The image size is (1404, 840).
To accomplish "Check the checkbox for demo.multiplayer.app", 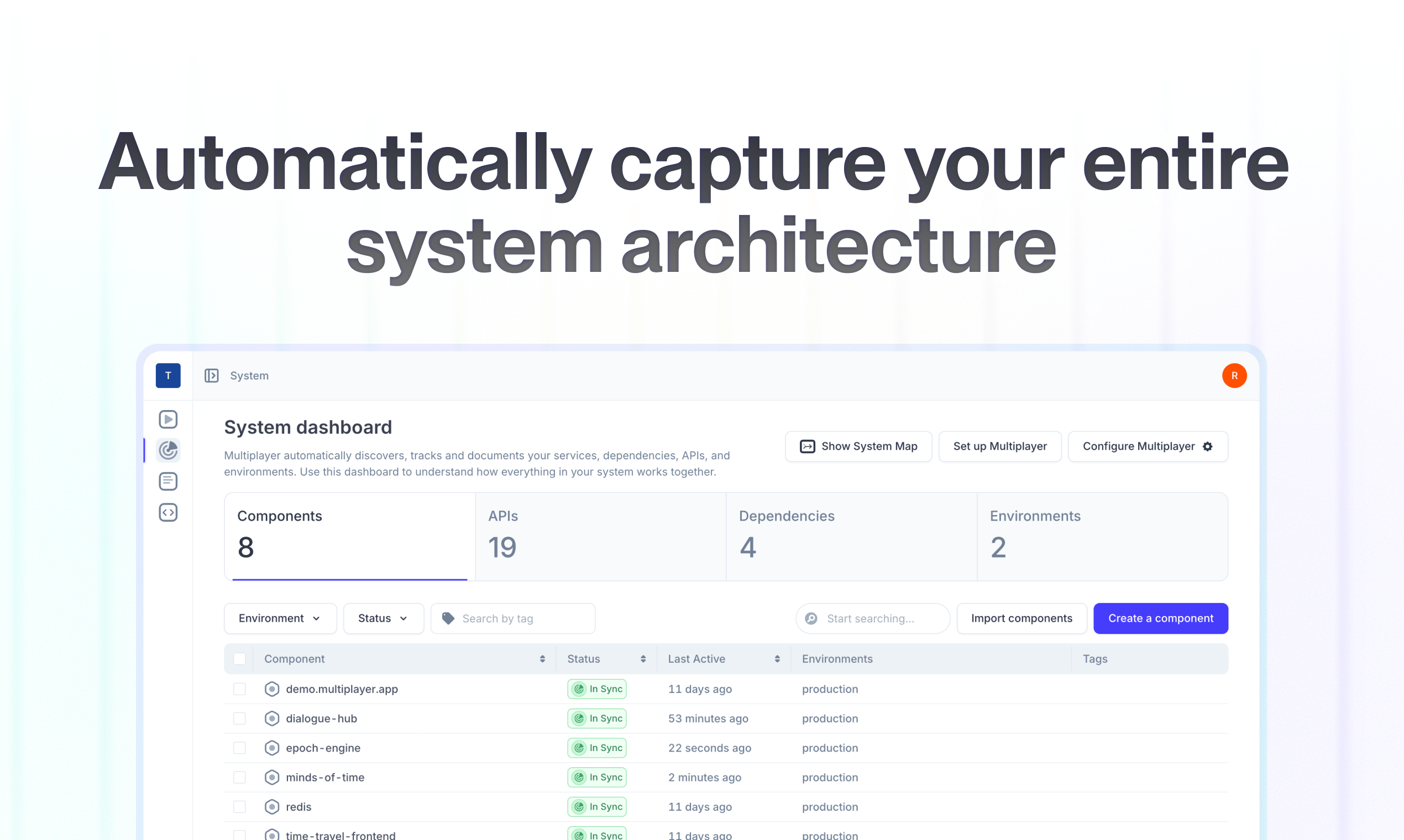I will coord(239,689).
